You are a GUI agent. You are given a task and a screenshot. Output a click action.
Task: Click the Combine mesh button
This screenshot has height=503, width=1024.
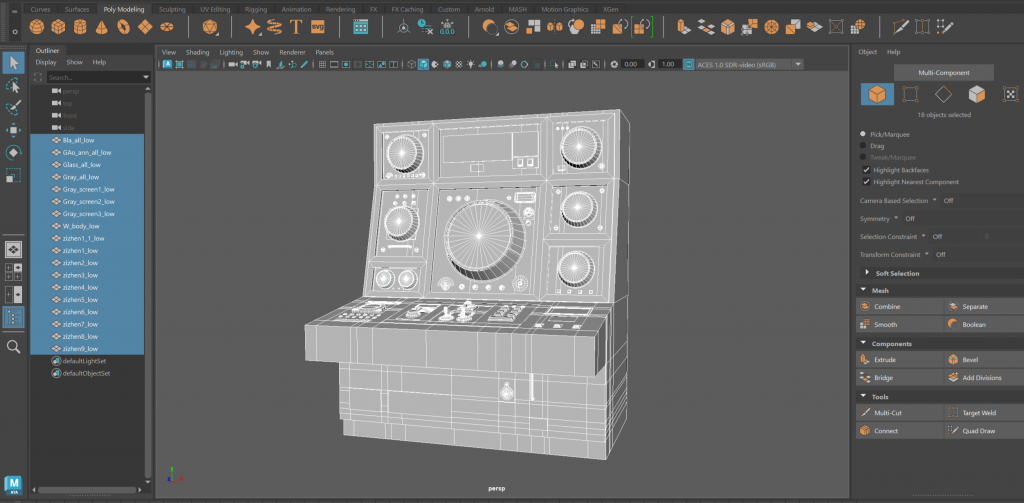pyautogui.click(x=899, y=306)
